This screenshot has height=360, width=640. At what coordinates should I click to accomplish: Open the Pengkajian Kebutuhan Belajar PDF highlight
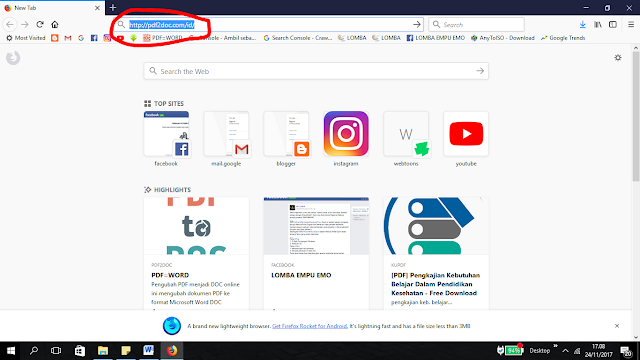coord(436,253)
